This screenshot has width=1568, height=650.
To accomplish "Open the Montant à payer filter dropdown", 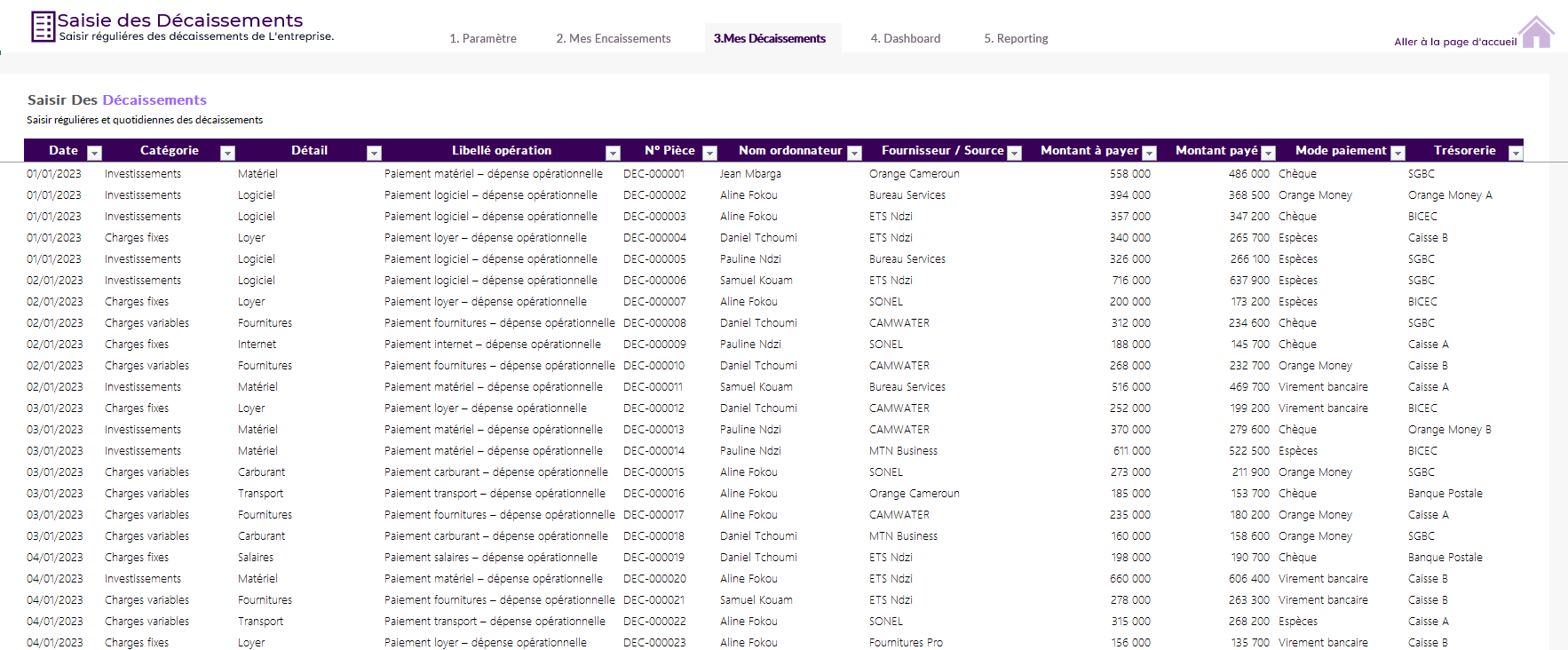I will tap(1150, 153).
